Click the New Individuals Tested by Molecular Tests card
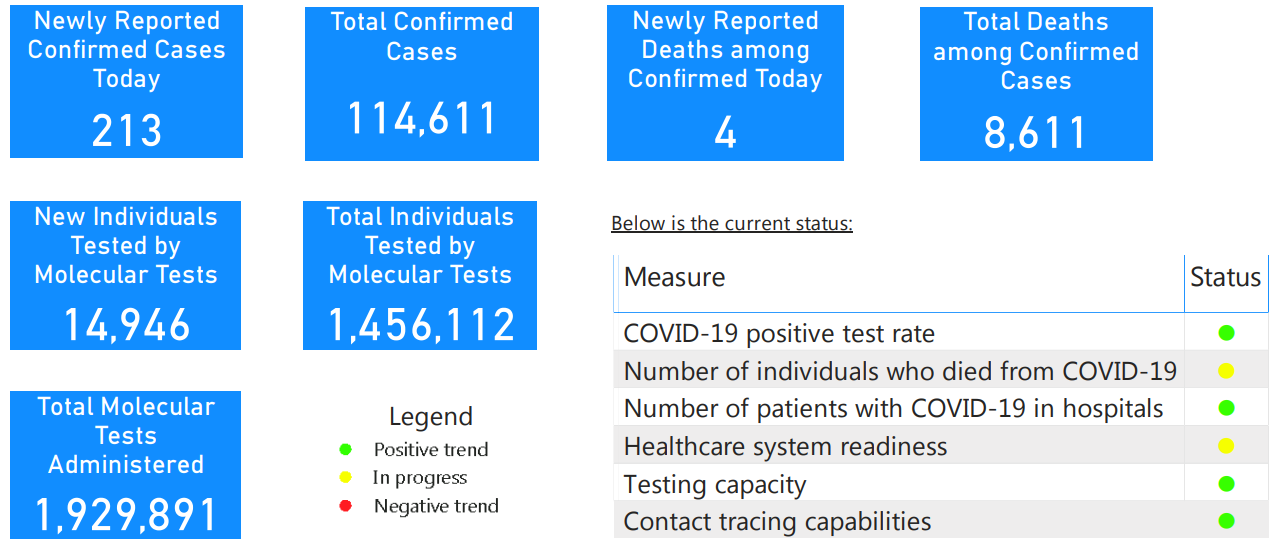Image resolution: width=1277 pixels, height=539 pixels. point(126,275)
